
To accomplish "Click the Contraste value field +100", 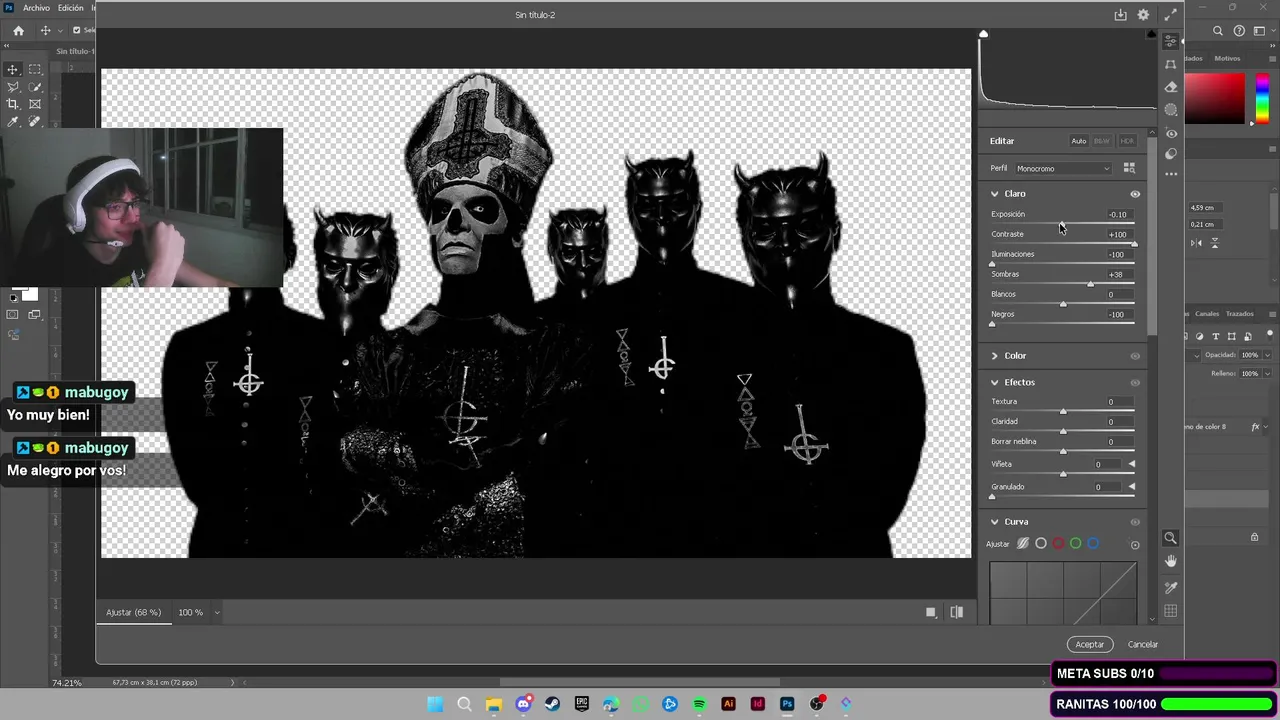I will [1118, 234].
